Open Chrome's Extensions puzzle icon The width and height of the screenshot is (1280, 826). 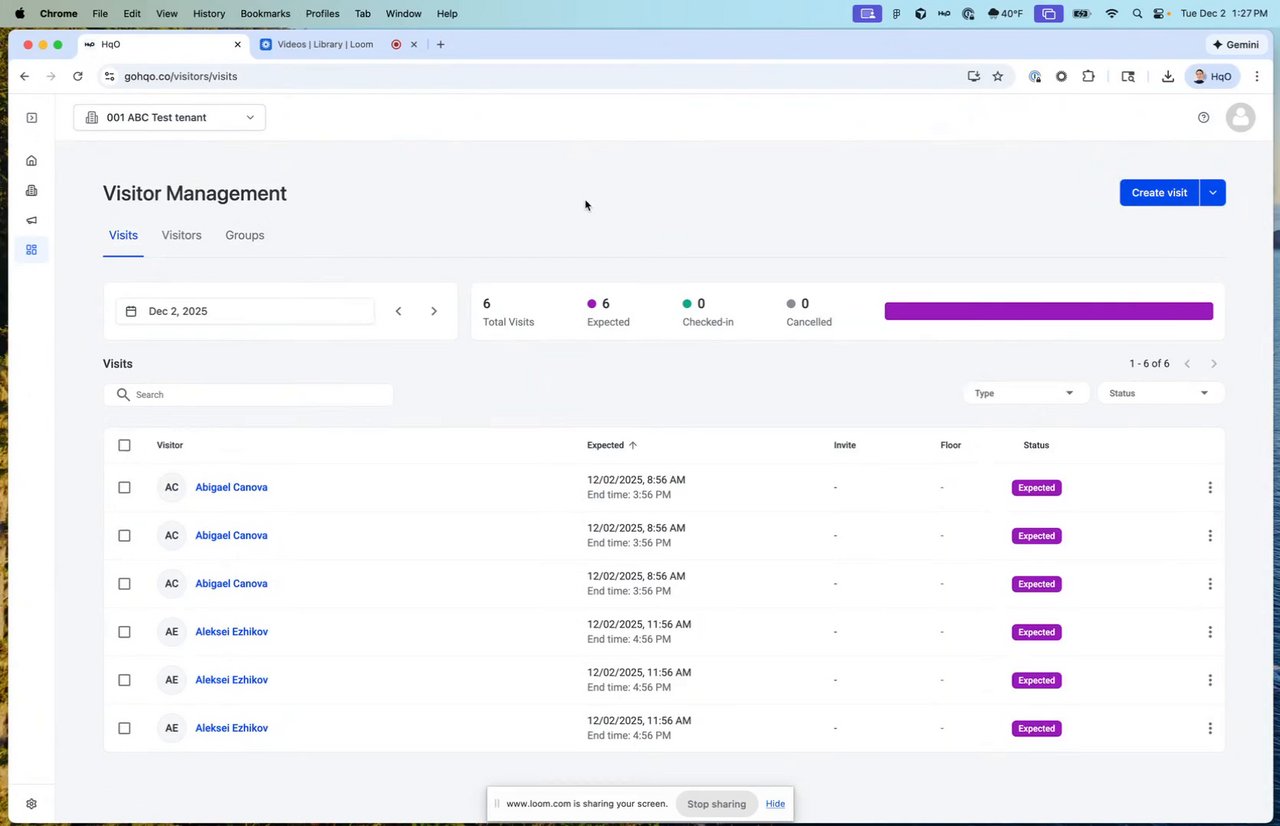tap(1089, 76)
